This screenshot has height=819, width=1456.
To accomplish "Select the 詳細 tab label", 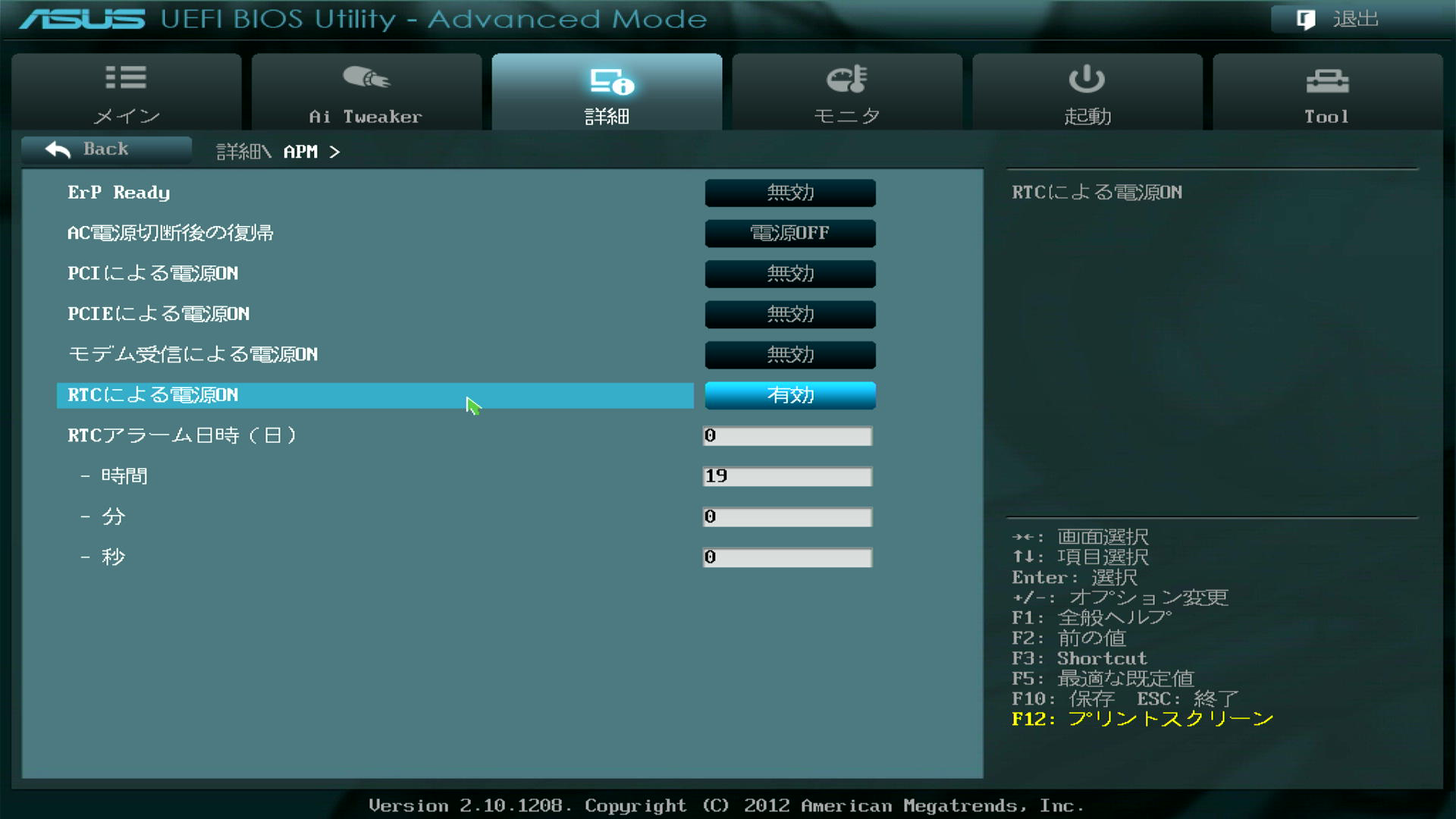I will pos(607,117).
